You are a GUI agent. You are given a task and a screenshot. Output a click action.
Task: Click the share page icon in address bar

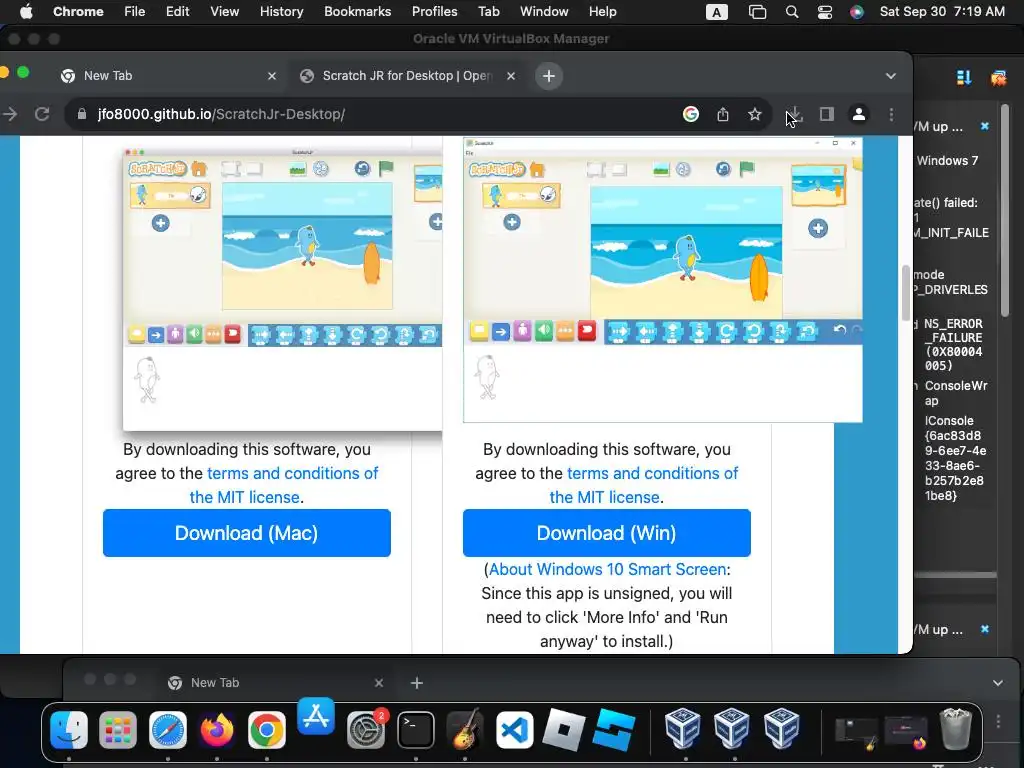(x=722, y=114)
